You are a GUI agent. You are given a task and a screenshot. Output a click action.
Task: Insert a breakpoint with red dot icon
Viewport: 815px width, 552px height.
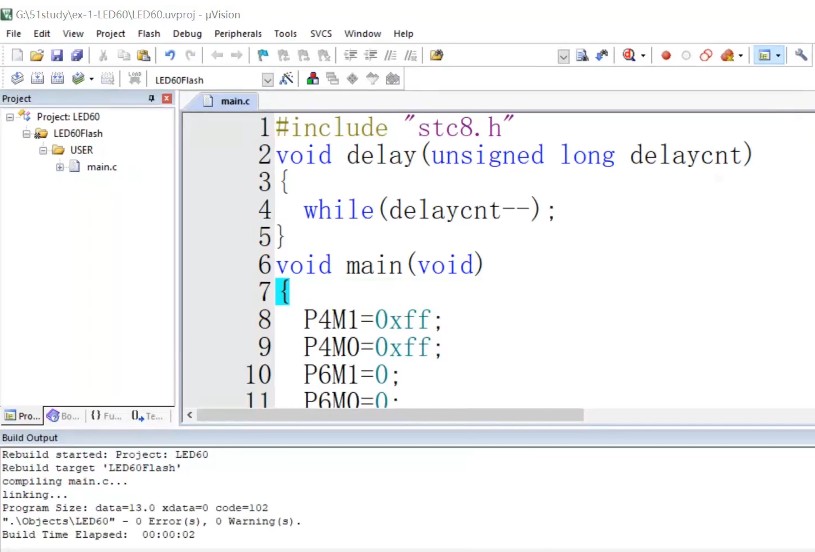point(666,56)
